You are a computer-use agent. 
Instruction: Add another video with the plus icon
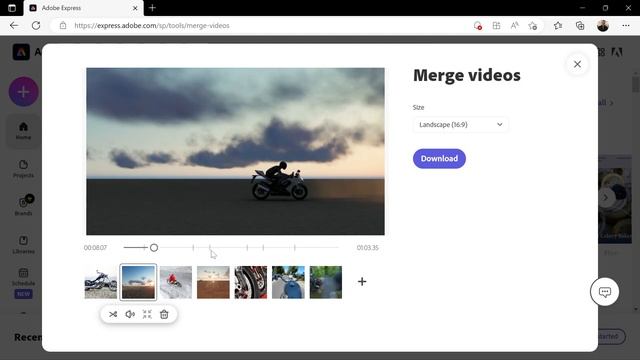[362, 282]
